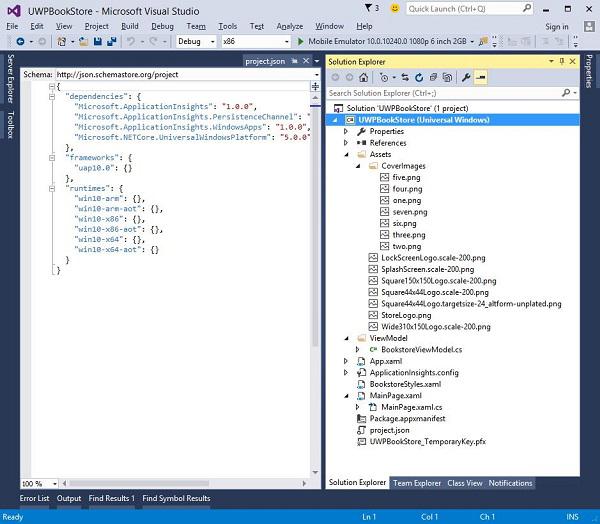Click the Sign in link
Screen dimensions: 600x524
click(x=557, y=26)
